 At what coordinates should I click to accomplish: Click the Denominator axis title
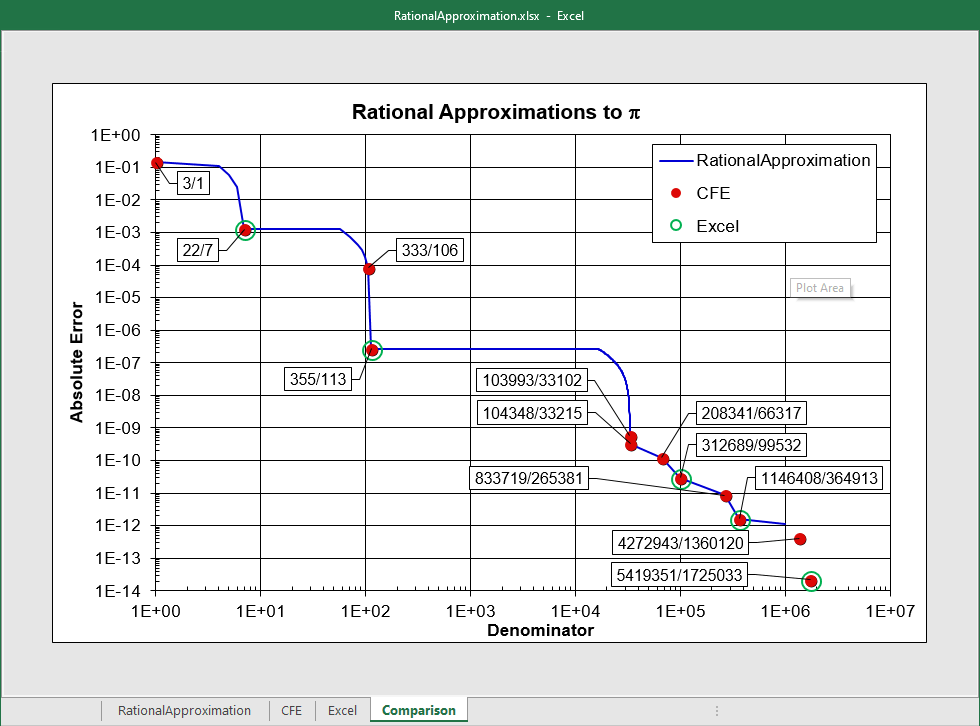(x=539, y=630)
